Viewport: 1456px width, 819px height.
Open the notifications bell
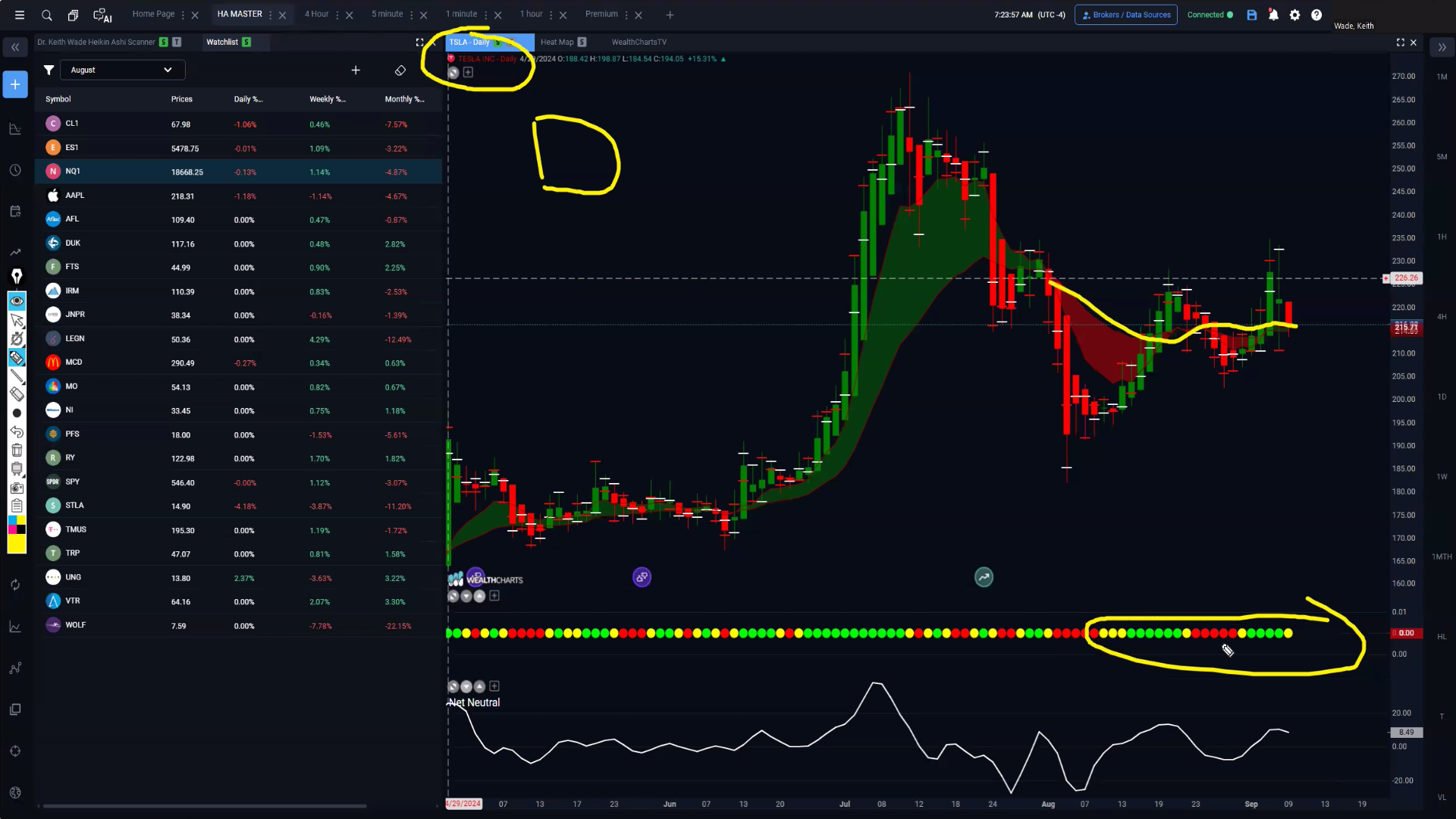pyautogui.click(x=1273, y=14)
